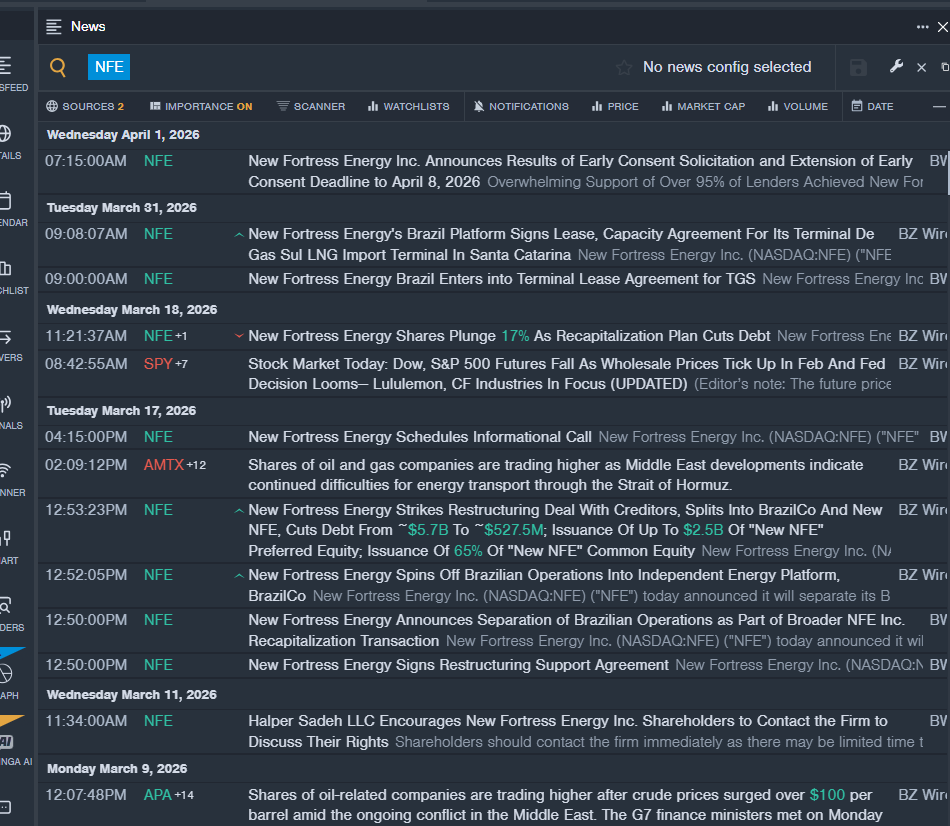Viewport: 950px width, 826px height.
Task: Open the Watchlists filter dropdown
Action: (x=408, y=106)
